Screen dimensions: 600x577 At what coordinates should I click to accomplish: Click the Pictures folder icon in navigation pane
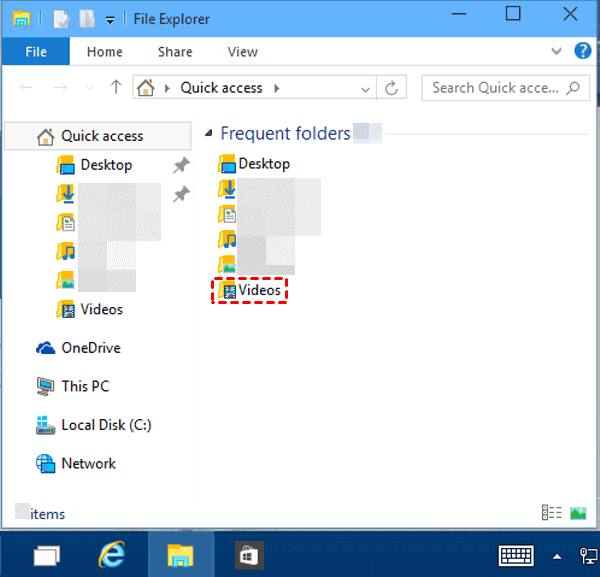click(66, 280)
